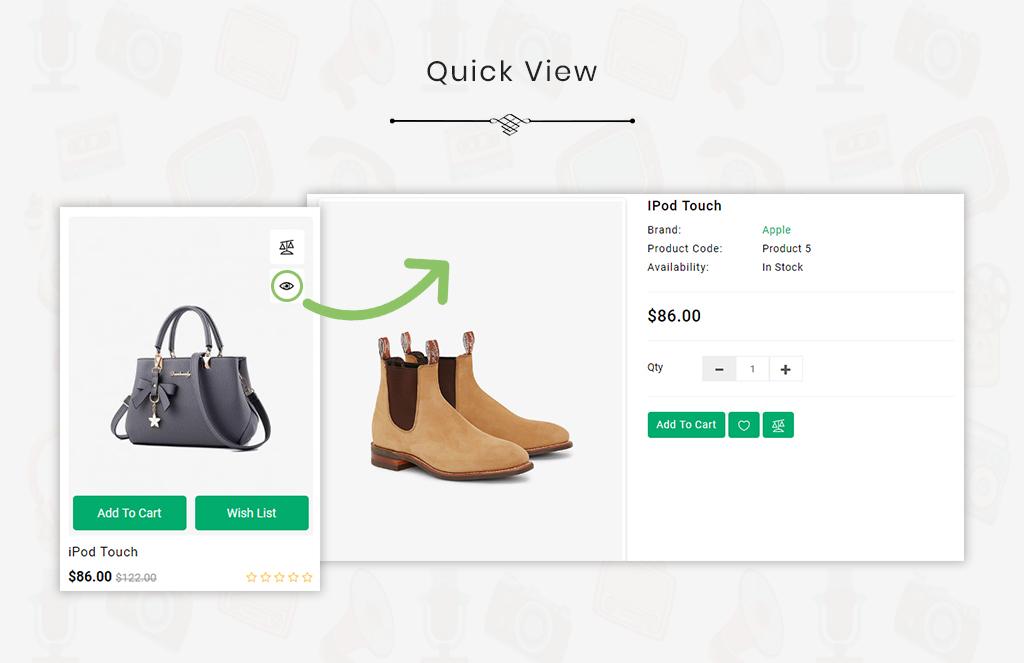The width and height of the screenshot is (1024, 663).
Task: Click the IPod Touch heading in quick view
Action: click(x=684, y=206)
